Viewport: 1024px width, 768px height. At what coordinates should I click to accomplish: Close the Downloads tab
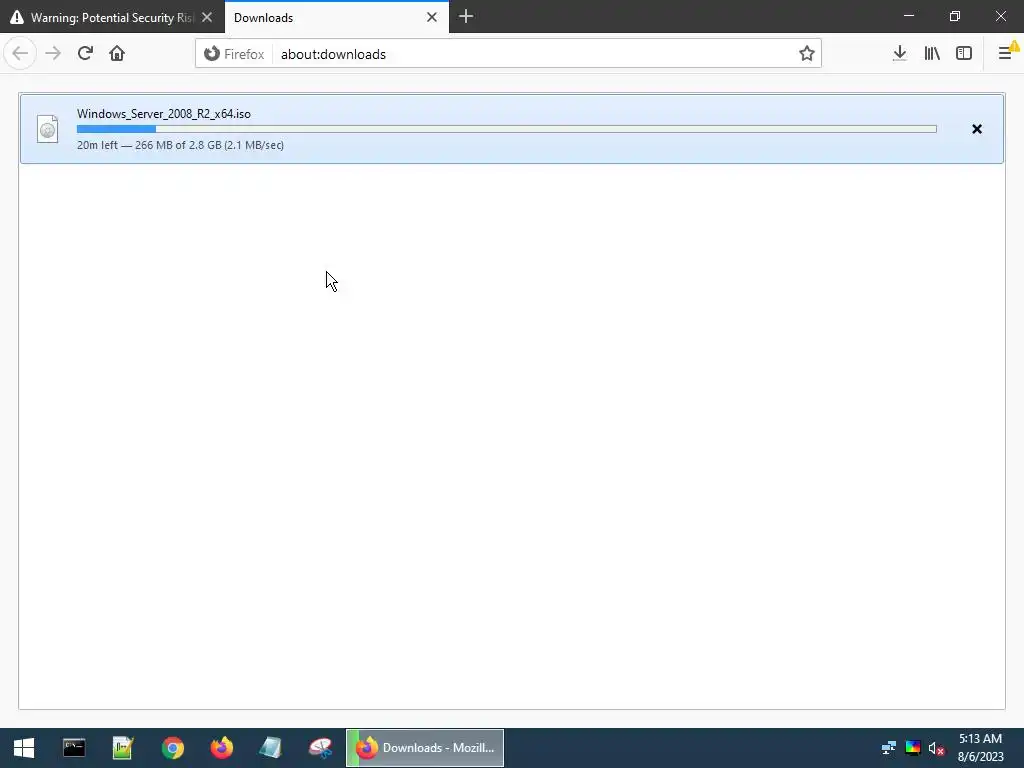pos(432,18)
